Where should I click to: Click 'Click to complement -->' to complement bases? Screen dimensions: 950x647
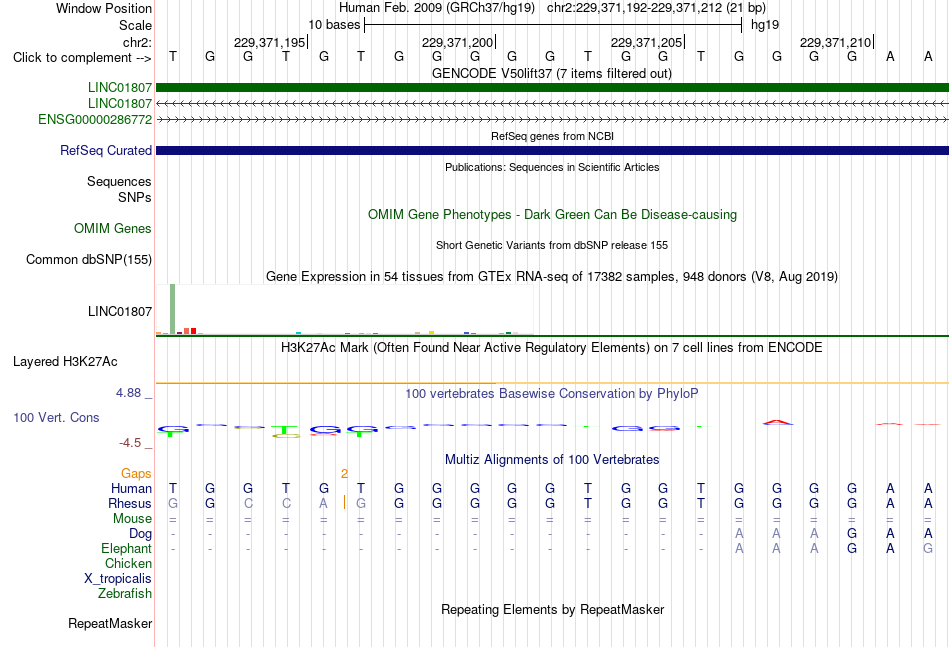click(82, 58)
